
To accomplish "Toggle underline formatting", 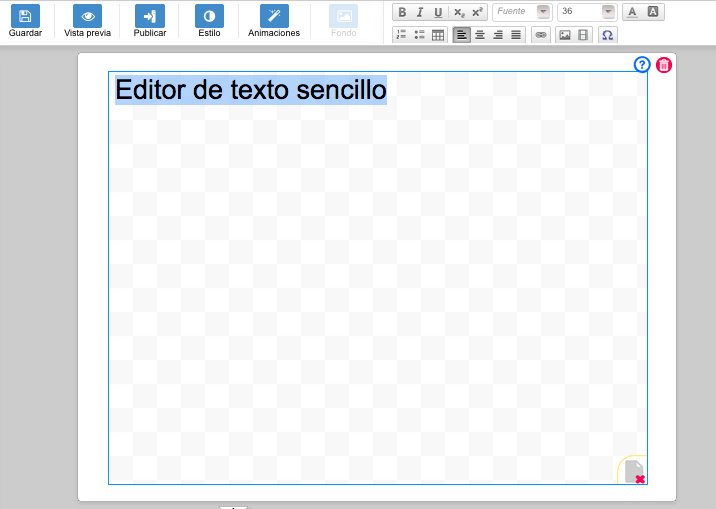I will tap(438, 12).
